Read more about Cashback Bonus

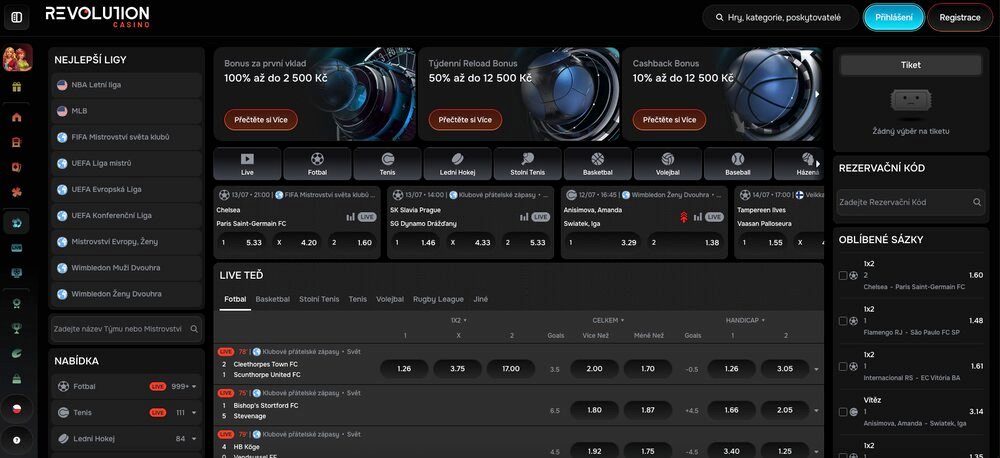click(669, 120)
